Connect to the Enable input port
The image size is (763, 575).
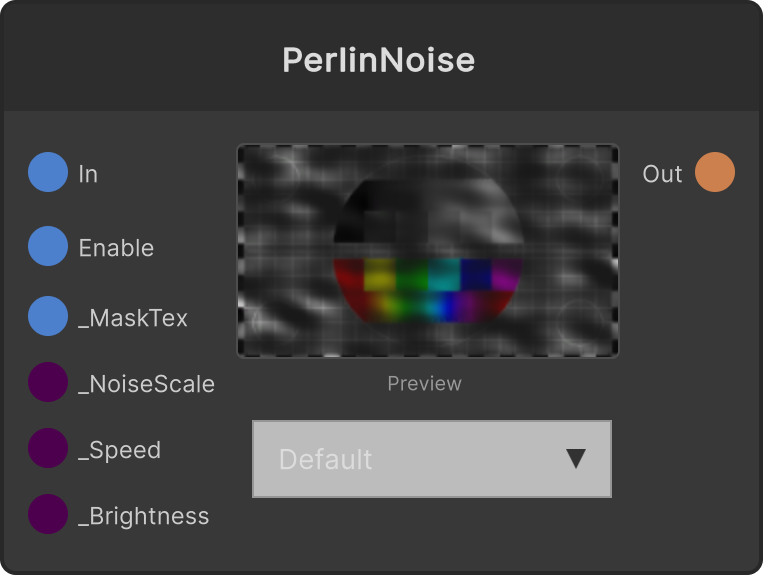48,246
